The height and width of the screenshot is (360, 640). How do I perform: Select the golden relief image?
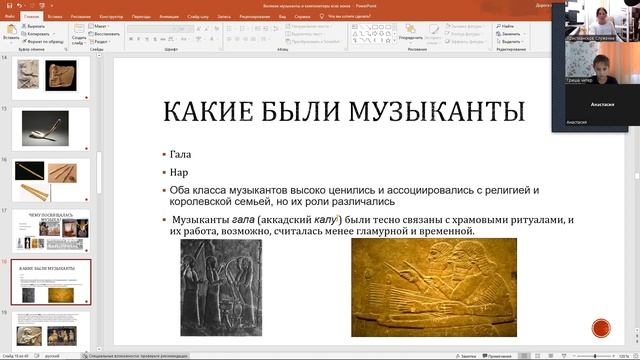434,287
